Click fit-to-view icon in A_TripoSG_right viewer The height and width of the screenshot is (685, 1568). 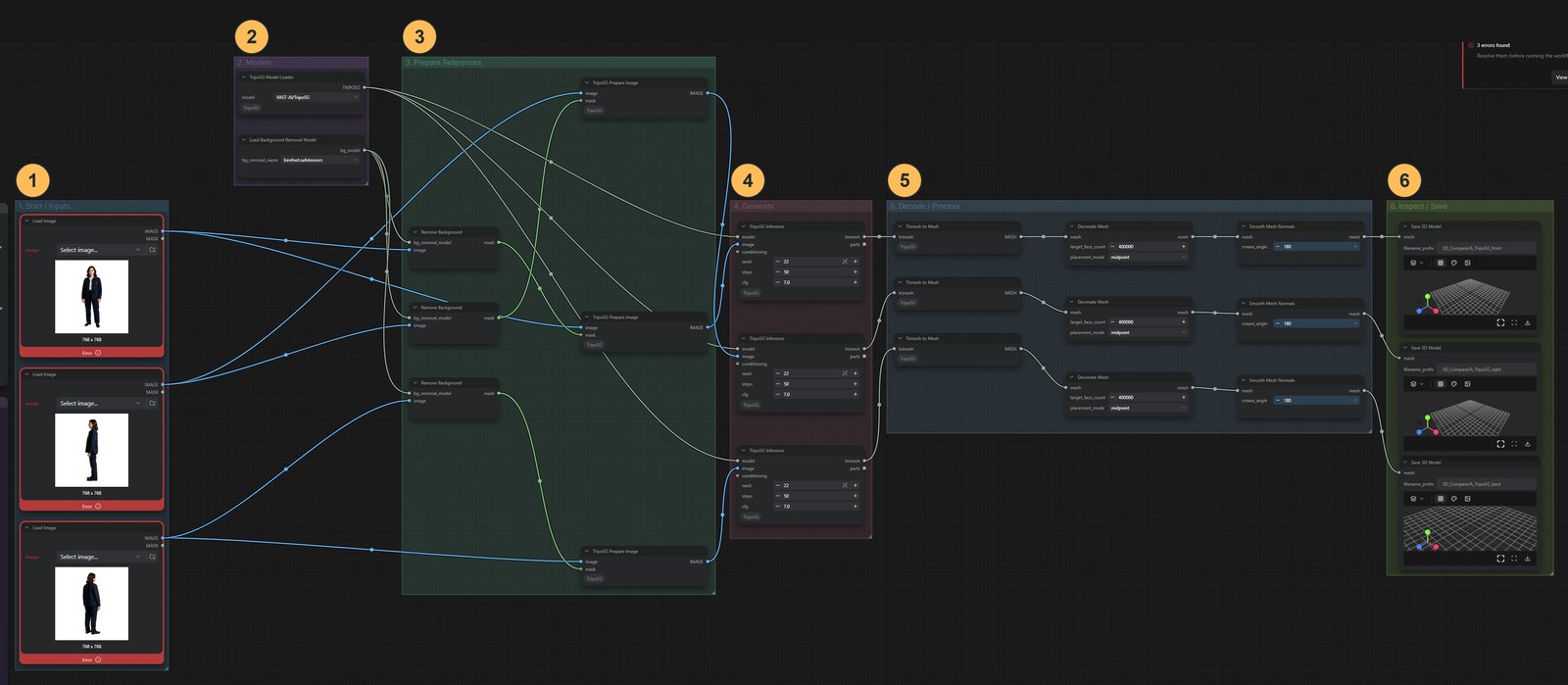click(x=1500, y=444)
